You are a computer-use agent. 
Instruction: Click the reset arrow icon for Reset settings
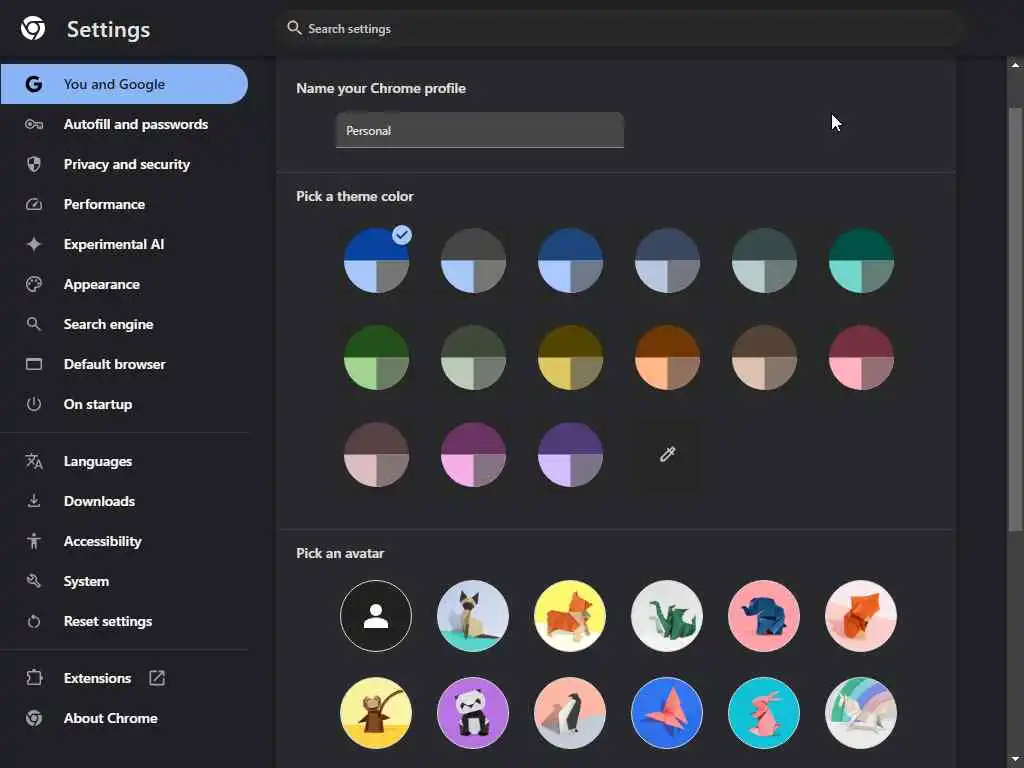[x=34, y=621]
